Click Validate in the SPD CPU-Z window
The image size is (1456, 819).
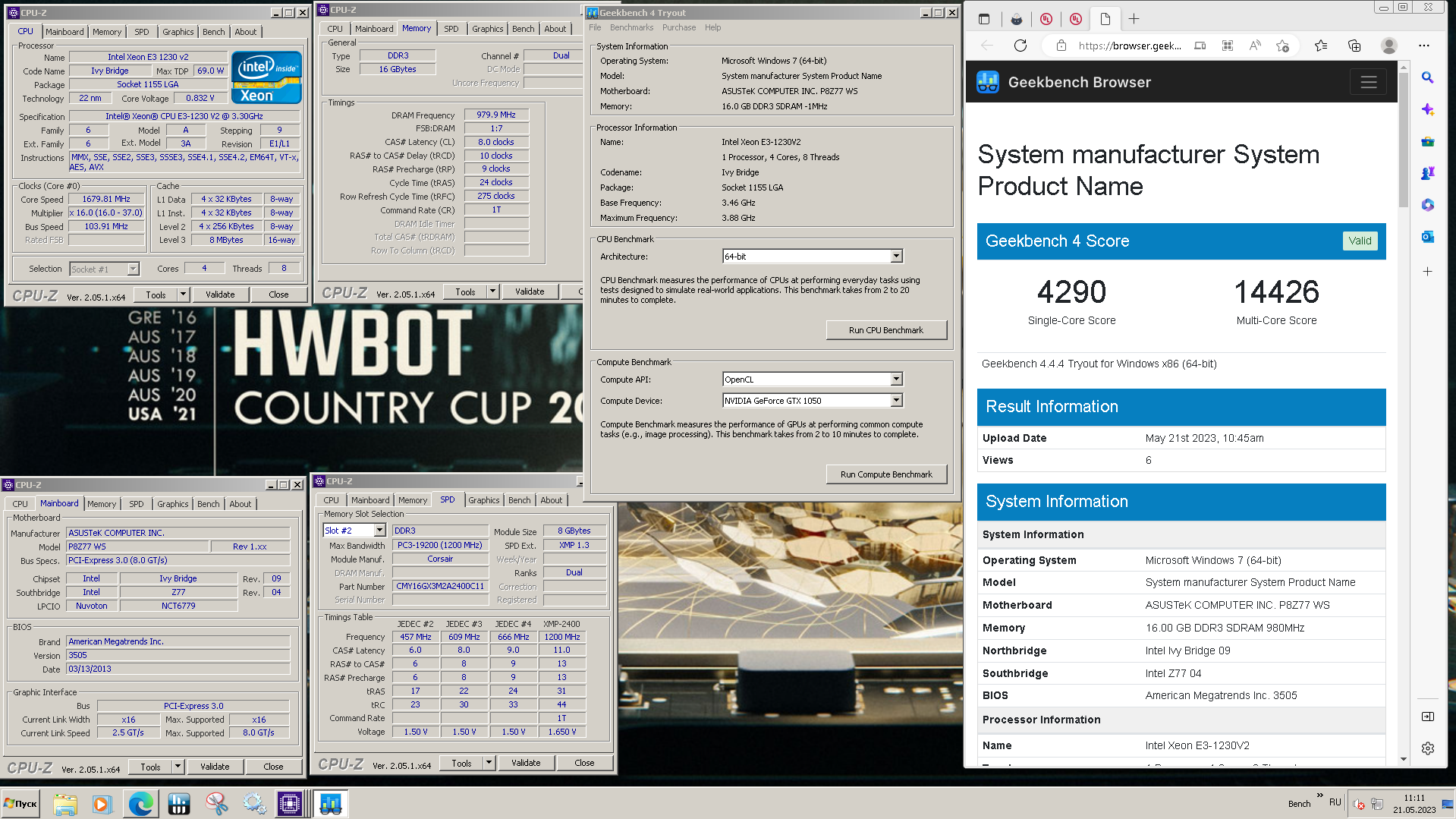click(x=526, y=763)
